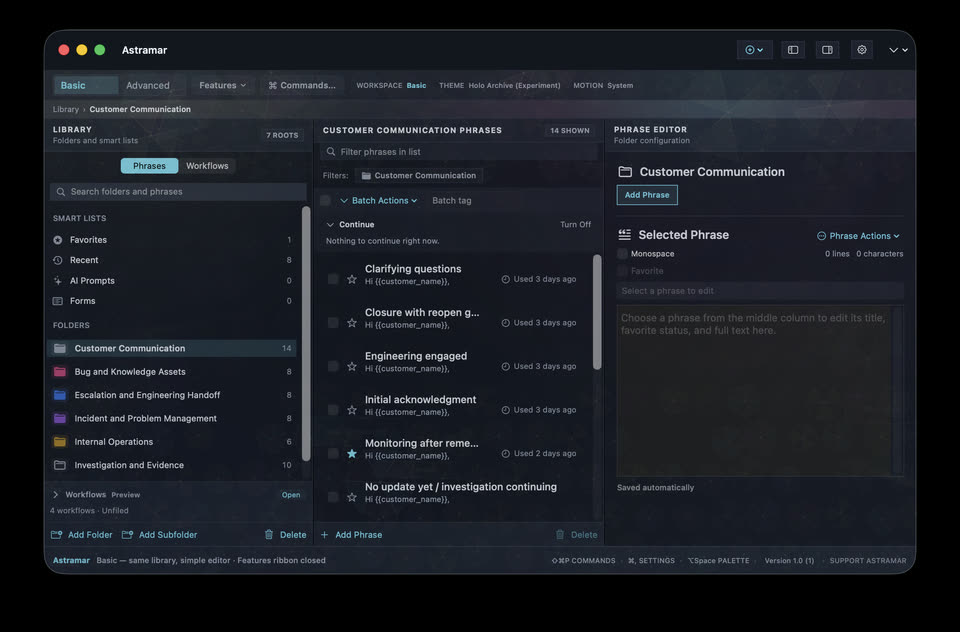Viewport: 960px width, 632px height.
Task: Click the Add Subfolder button
Action: (159, 535)
